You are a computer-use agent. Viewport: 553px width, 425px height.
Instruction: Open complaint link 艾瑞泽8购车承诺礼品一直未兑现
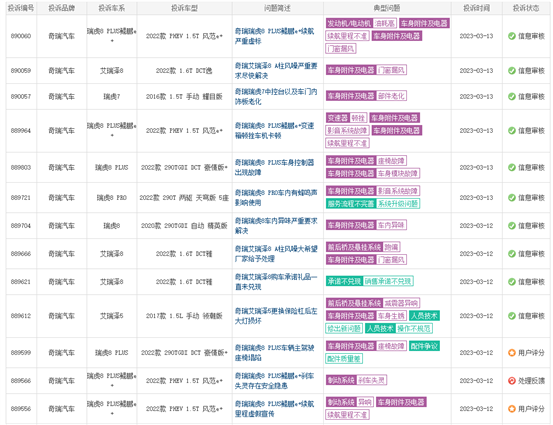[x=276, y=281]
